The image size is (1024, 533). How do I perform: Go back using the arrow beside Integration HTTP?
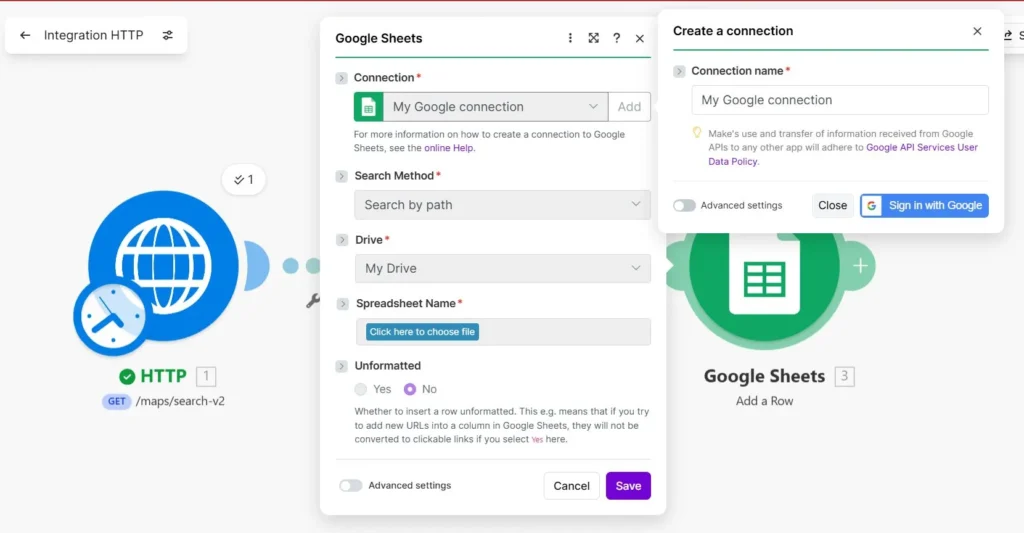click(x=25, y=35)
